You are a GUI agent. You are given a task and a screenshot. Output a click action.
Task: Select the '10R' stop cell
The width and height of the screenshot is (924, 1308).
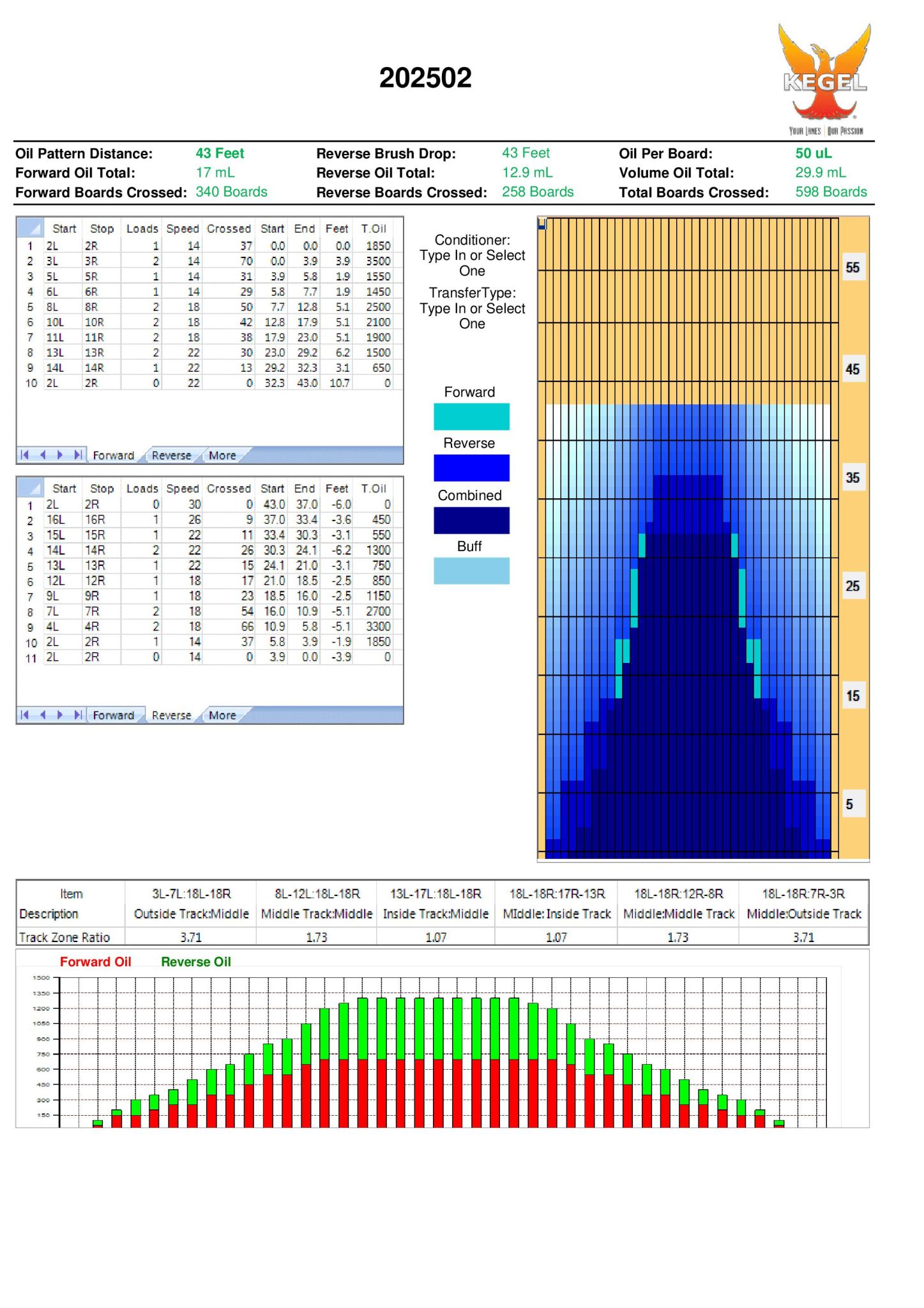[x=102, y=323]
